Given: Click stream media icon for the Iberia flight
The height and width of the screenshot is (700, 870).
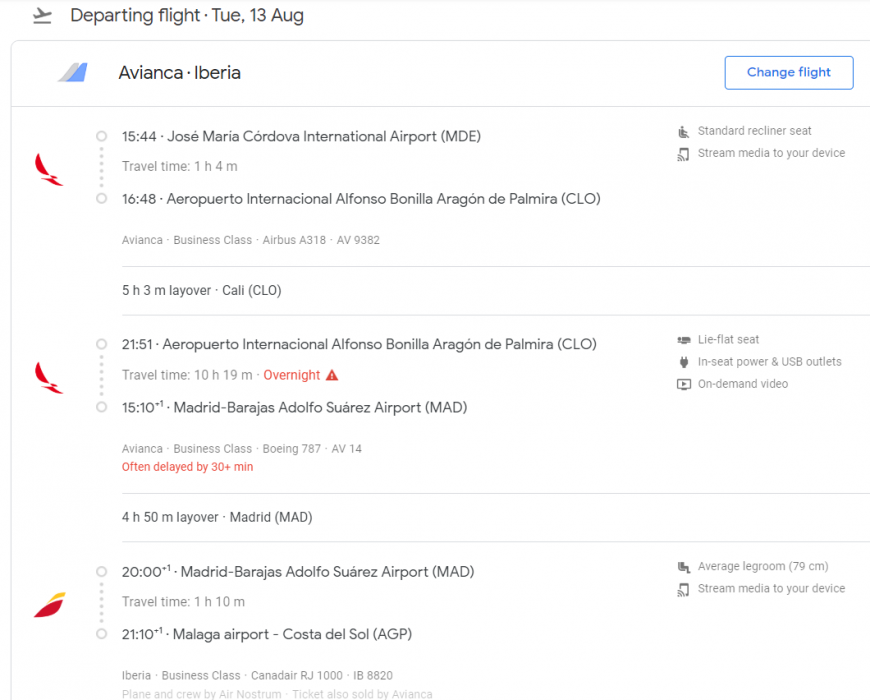Looking at the screenshot, I should click(684, 589).
